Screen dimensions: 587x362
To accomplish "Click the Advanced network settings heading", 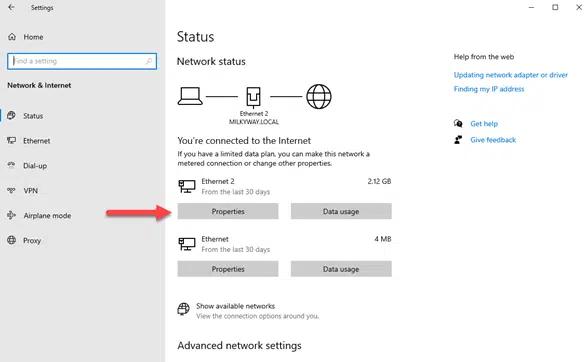I will [x=239, y=346].
